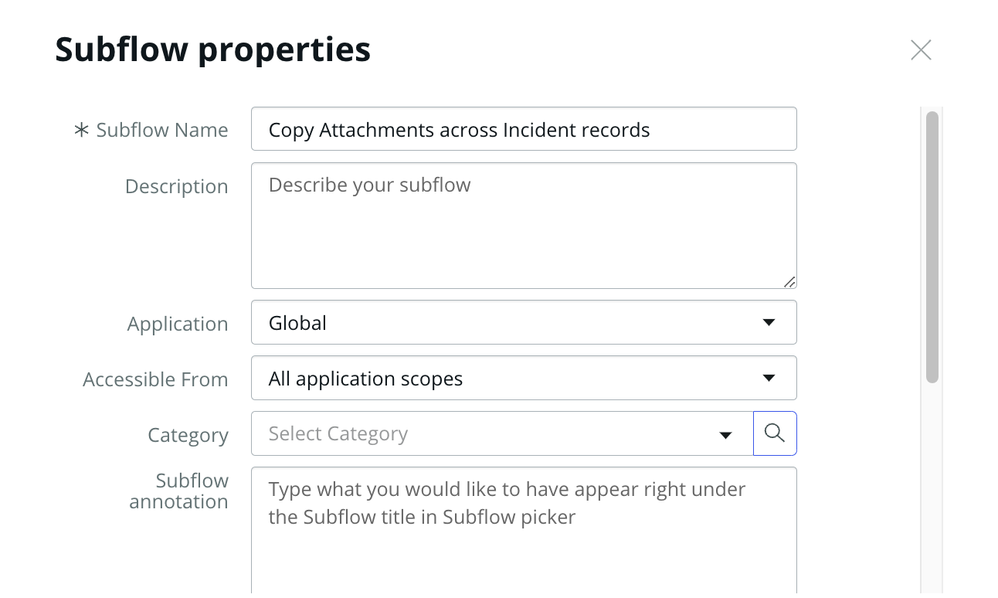The height and width of the screenshot is (598, 998).
Task: Close the Subflow properties dialog via the X icon
Action: [921, 49]
